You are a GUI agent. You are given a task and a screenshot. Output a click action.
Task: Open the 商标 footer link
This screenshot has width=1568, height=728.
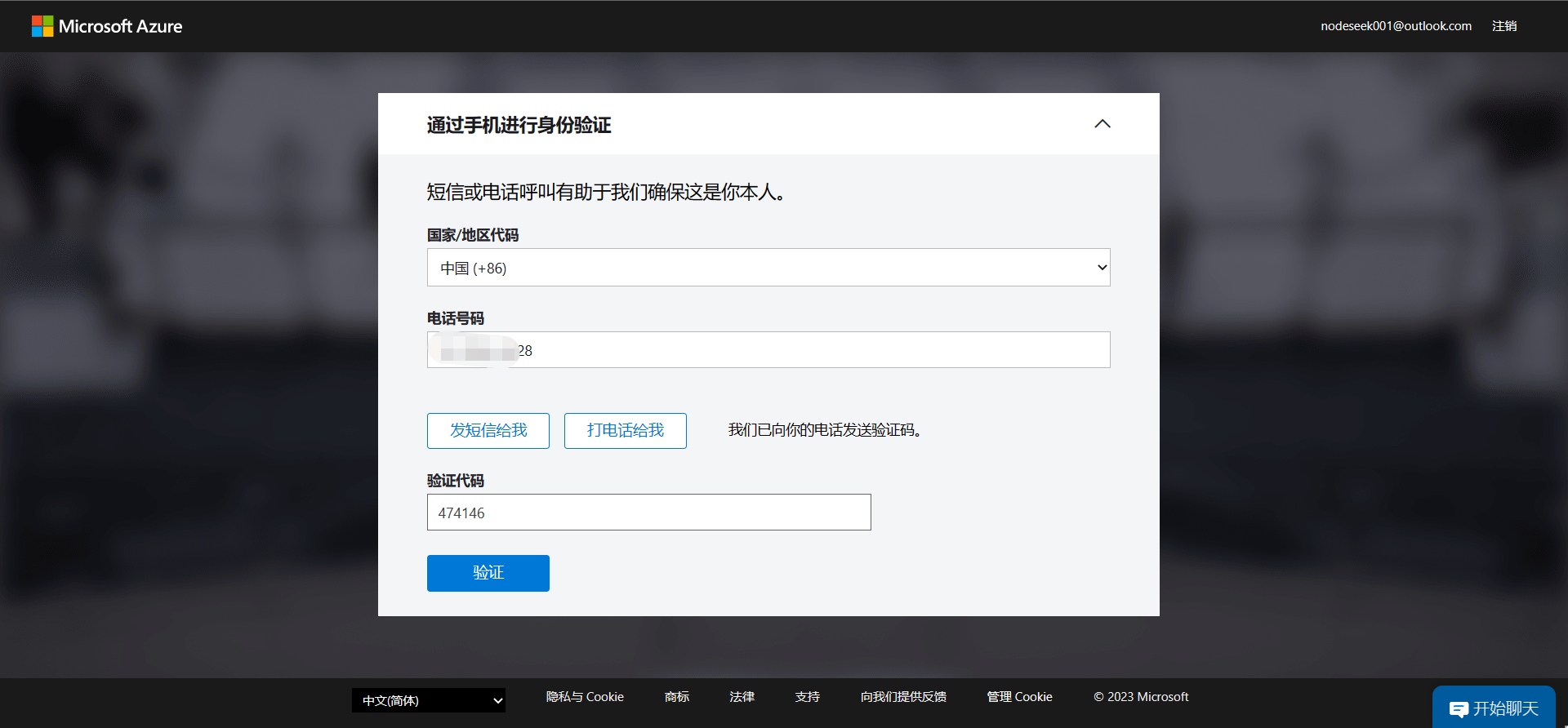tap(676, 697)
